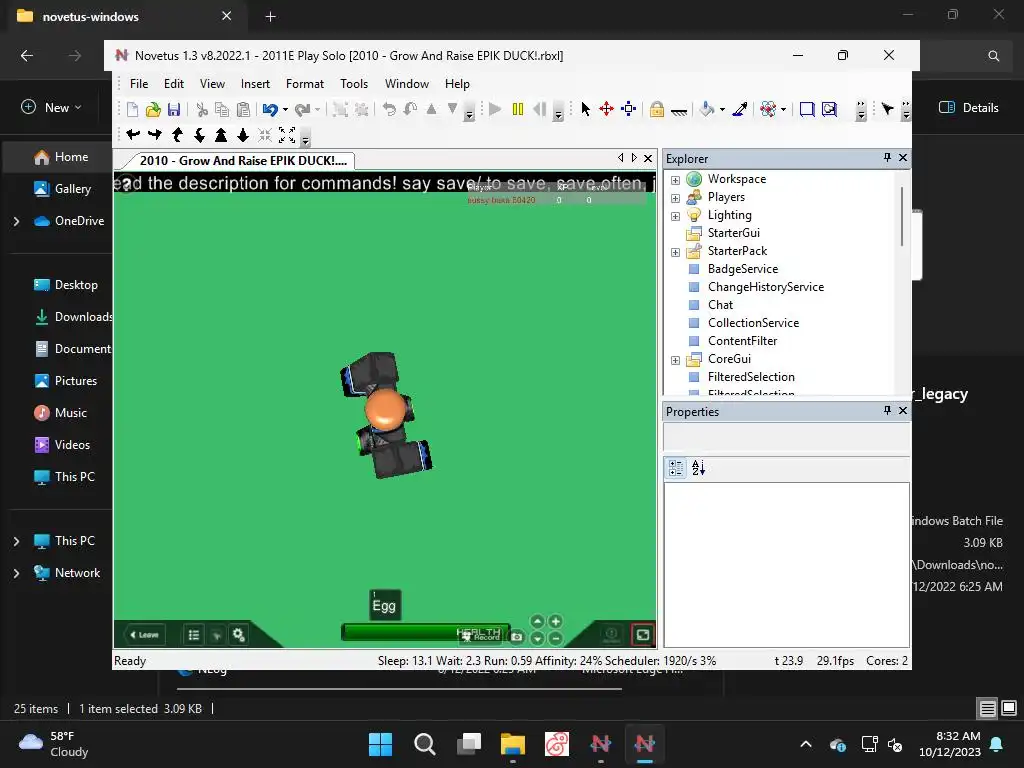Viewport: 1024px width, 768px height.
Task: Select BadgeService in the Explorer
Action: click(x=743, y=268)
